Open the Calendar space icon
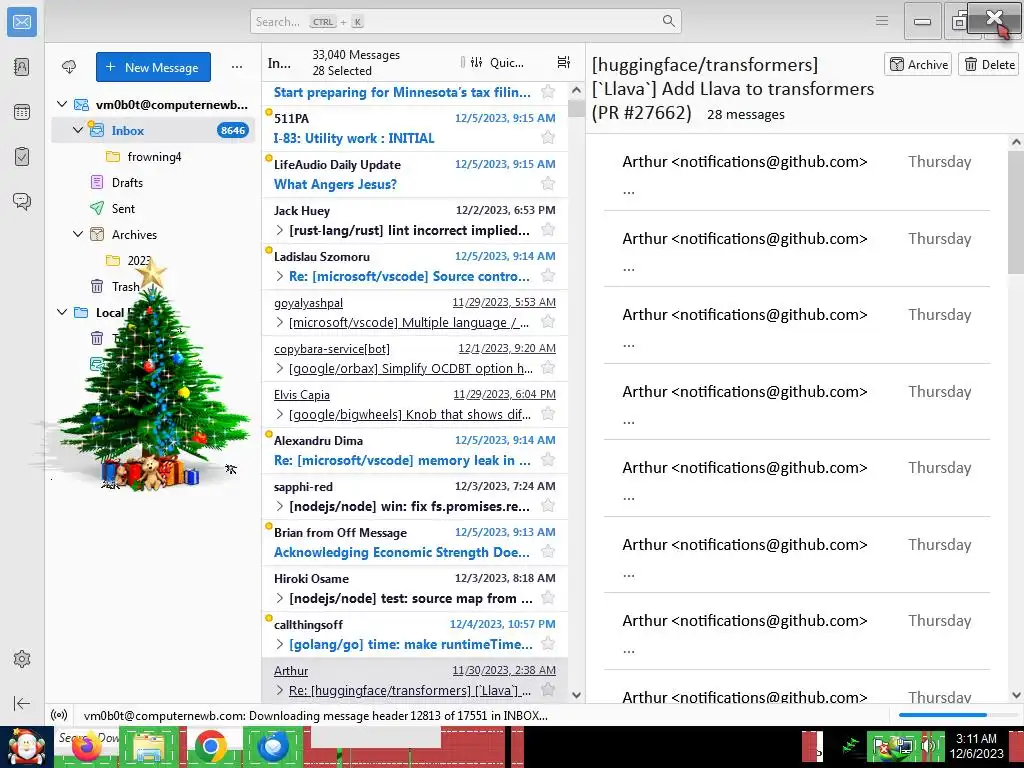 22,112
